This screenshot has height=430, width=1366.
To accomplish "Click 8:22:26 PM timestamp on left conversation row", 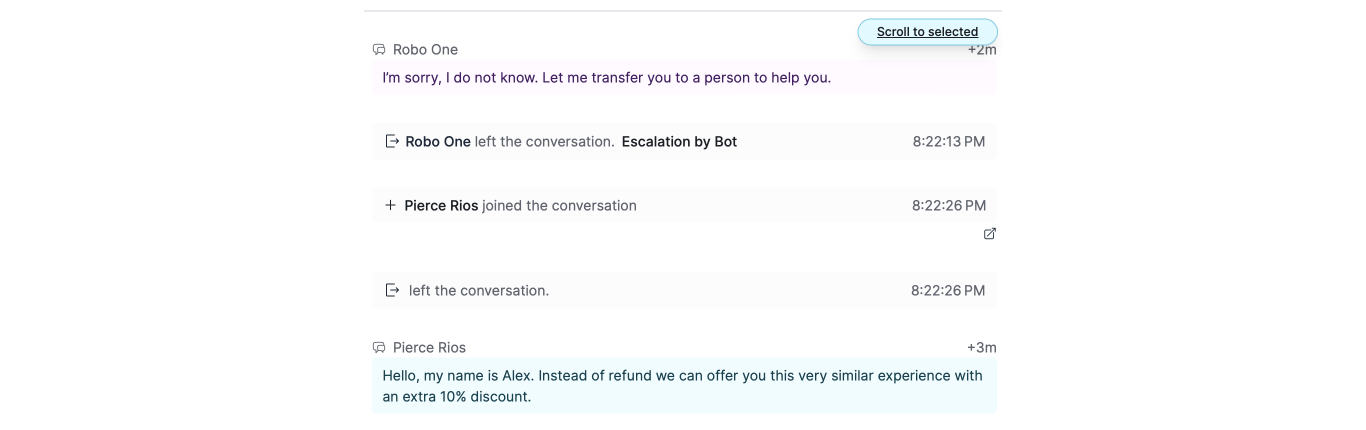I will pos(948,291).
